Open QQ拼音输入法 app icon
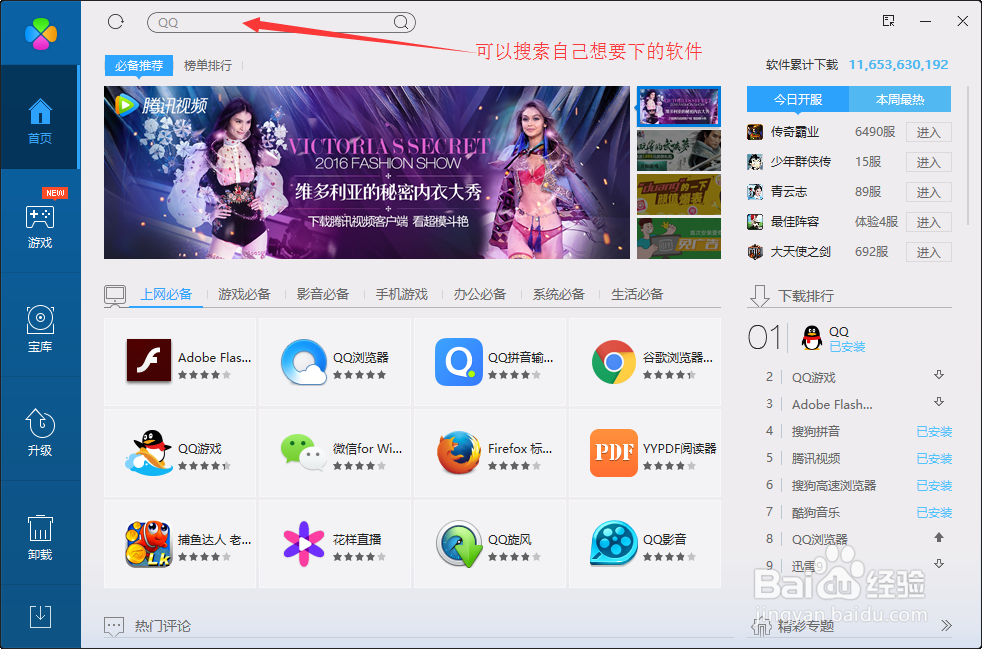This screenshot has height=649, width=982. click(x=459, y=362)
